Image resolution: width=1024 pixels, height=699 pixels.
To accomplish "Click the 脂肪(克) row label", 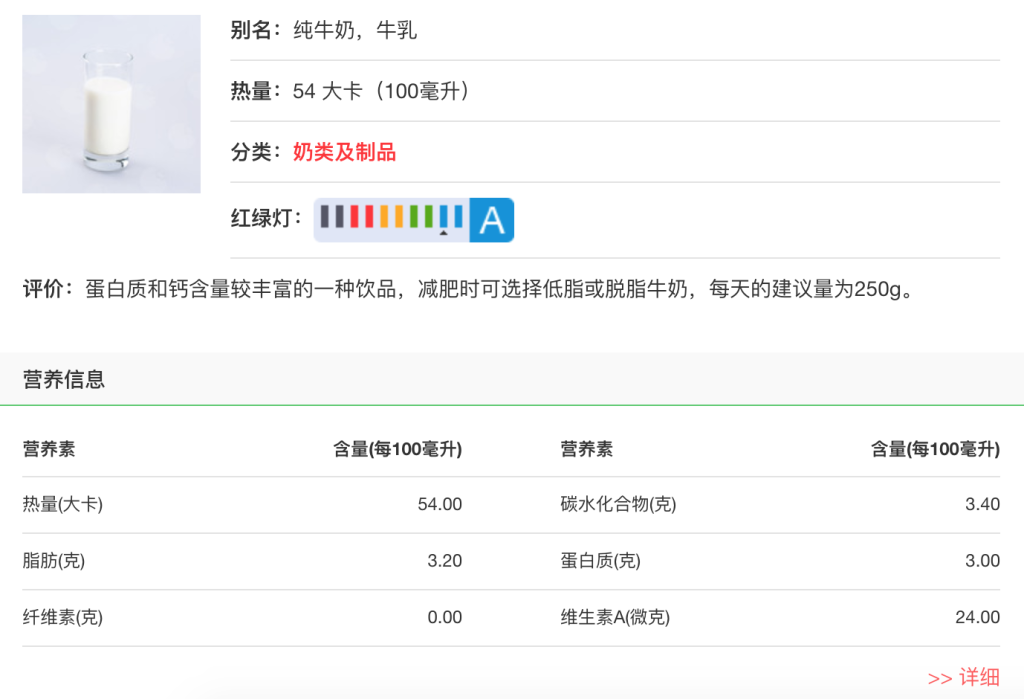I will tap(54, 561).
